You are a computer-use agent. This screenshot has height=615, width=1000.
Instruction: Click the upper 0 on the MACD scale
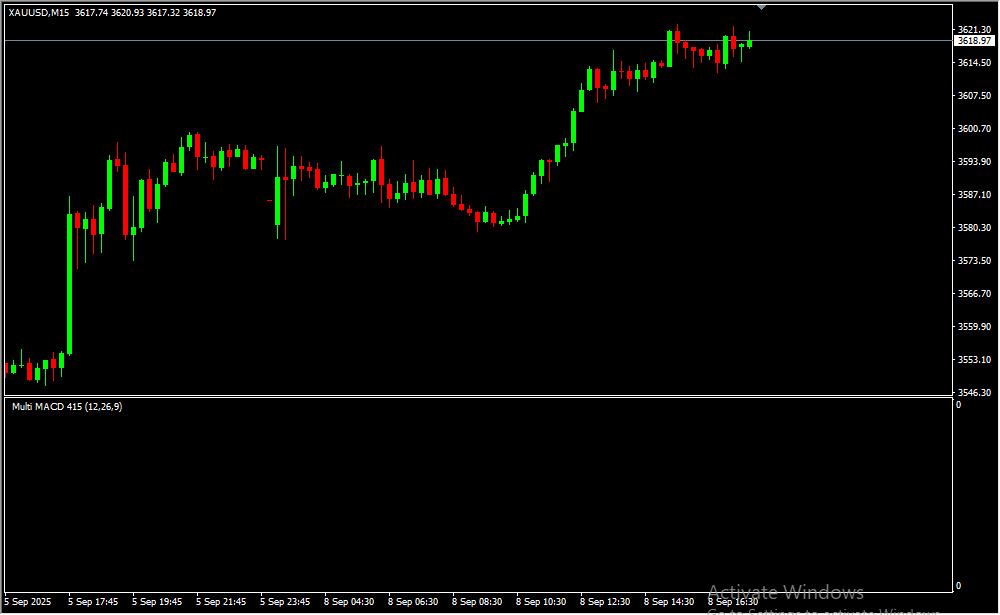point(958,405)
